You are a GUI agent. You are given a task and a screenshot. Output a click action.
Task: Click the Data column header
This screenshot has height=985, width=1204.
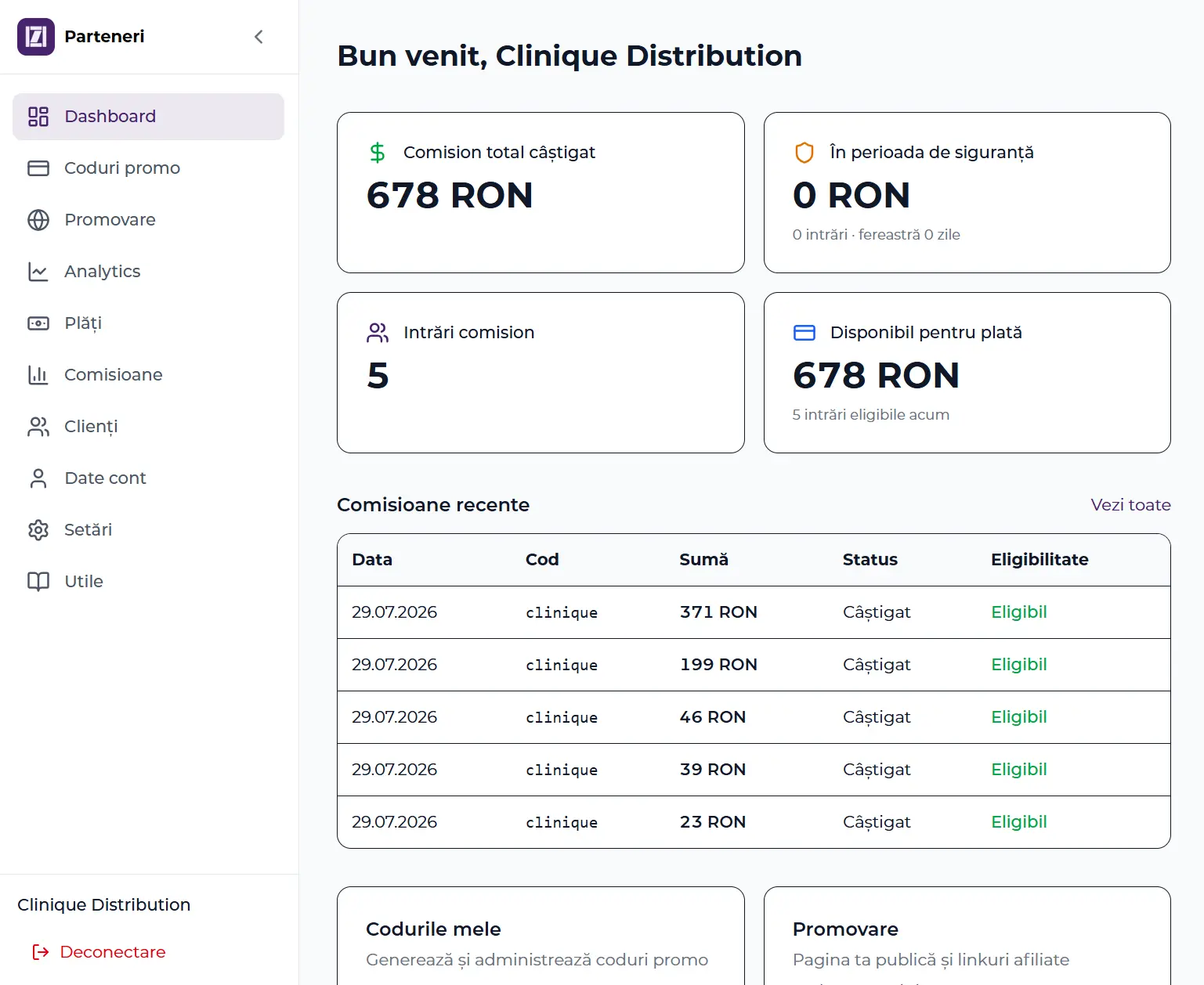click(372, 560)
